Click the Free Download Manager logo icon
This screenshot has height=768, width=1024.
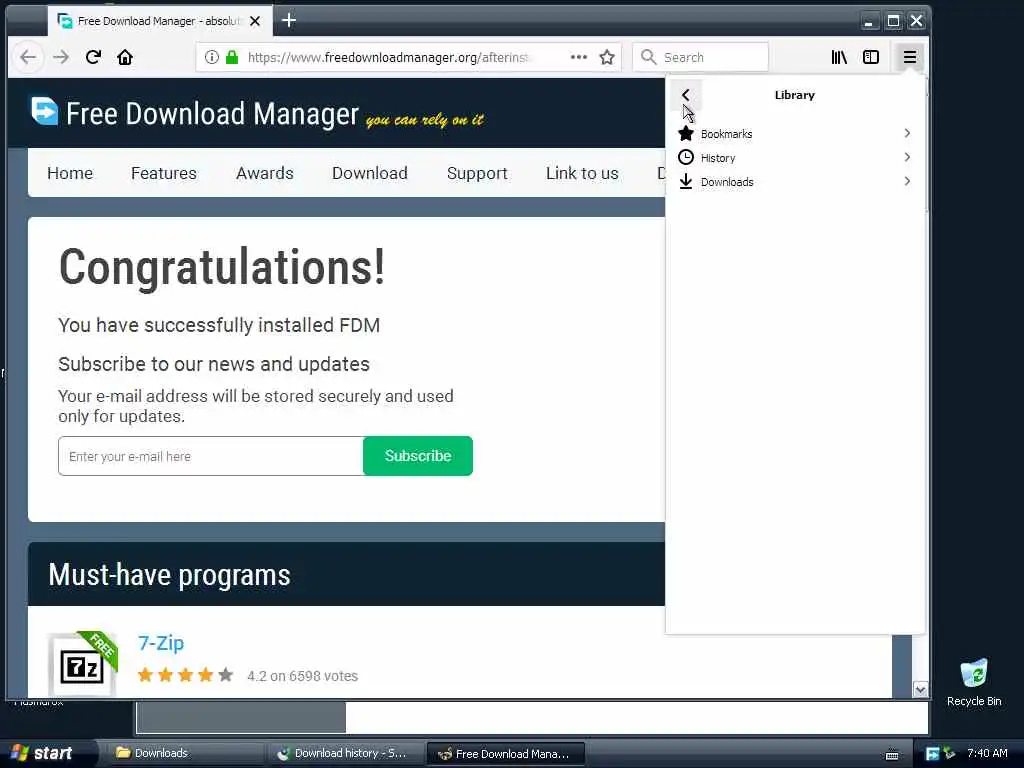44,111
